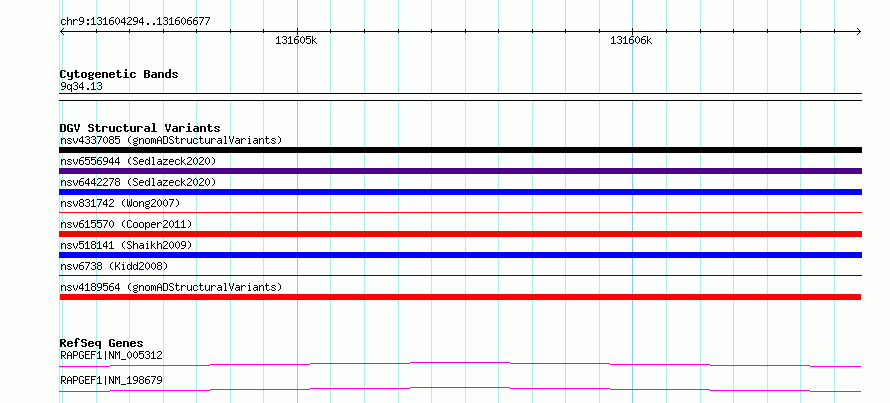The image size is (890, 403).
Task: Click the Cytogenetic band 9q34.13 double line
Action: point(460,97)
